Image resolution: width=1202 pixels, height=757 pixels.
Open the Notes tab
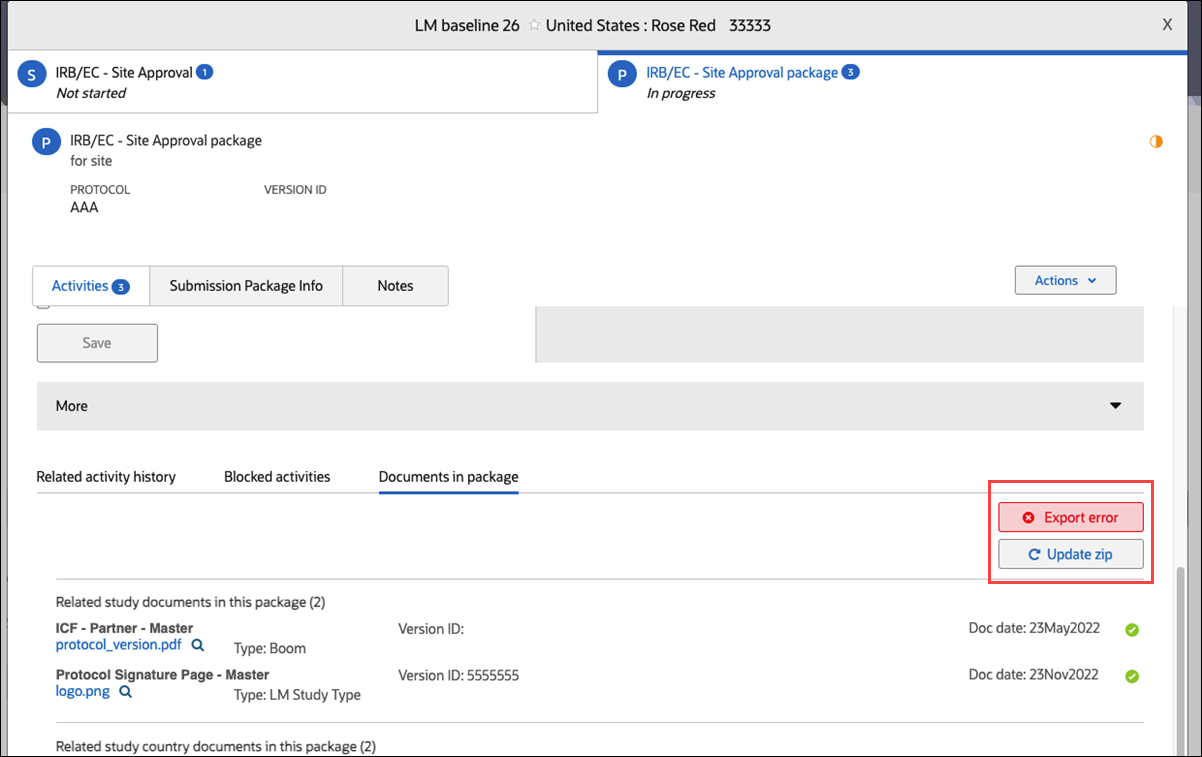point(395,286)
